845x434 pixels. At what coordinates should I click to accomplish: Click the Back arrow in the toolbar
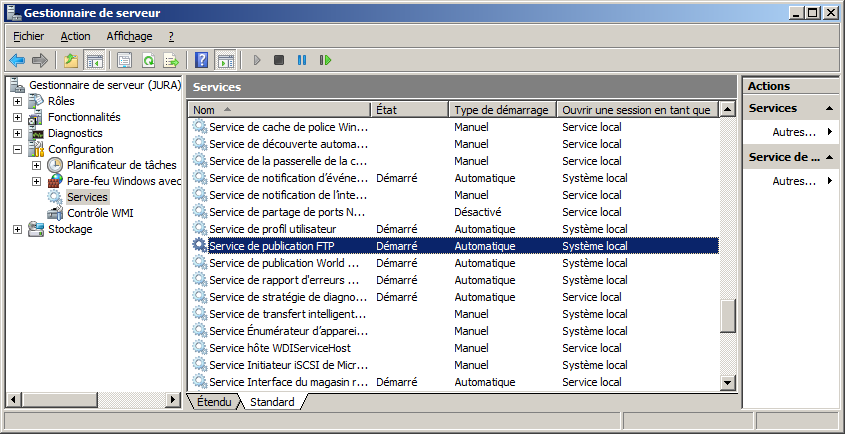click(17, 60)
